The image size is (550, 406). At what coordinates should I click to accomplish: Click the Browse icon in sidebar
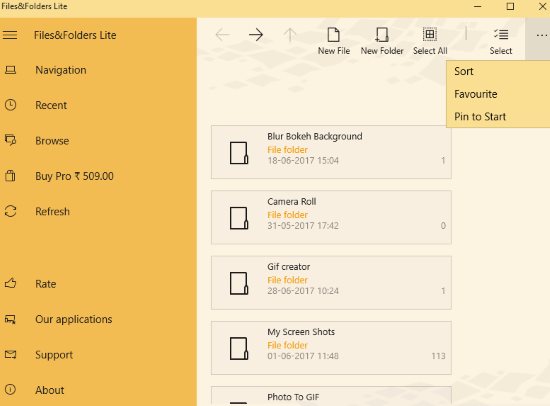[x=11, y=140]
